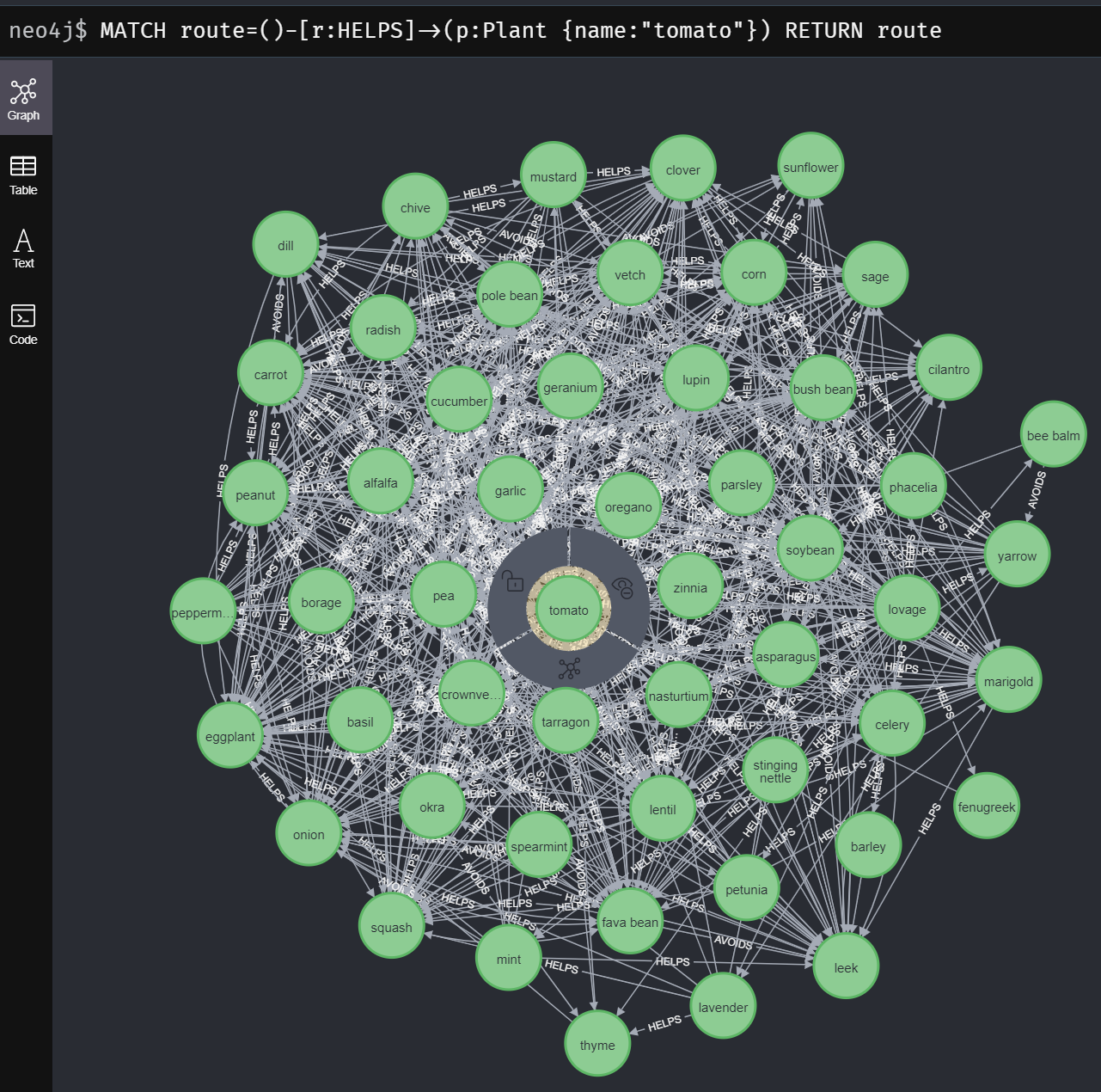Select the onion node

click(309, 835)
